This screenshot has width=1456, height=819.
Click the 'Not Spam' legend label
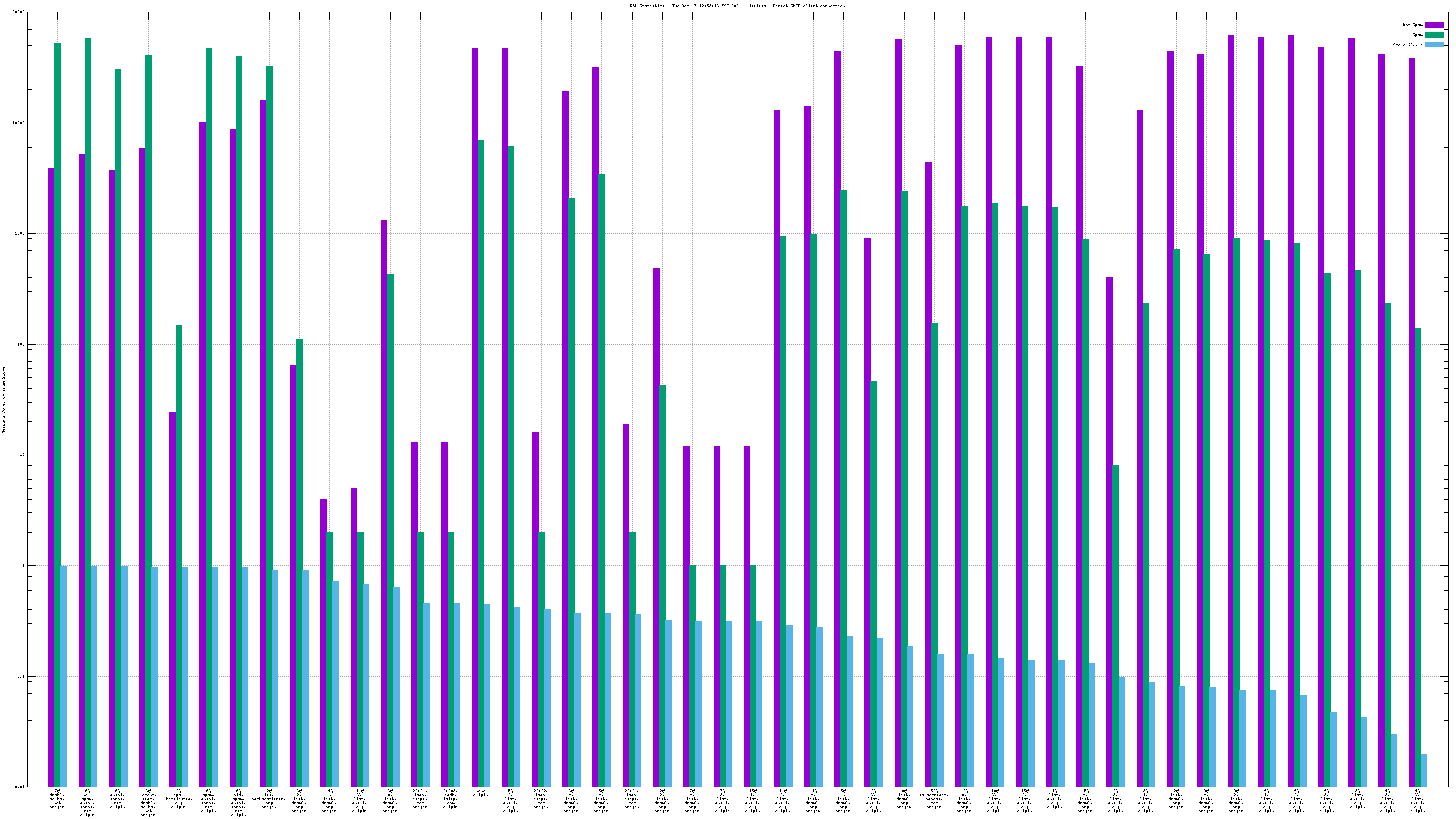[1412, 25]
